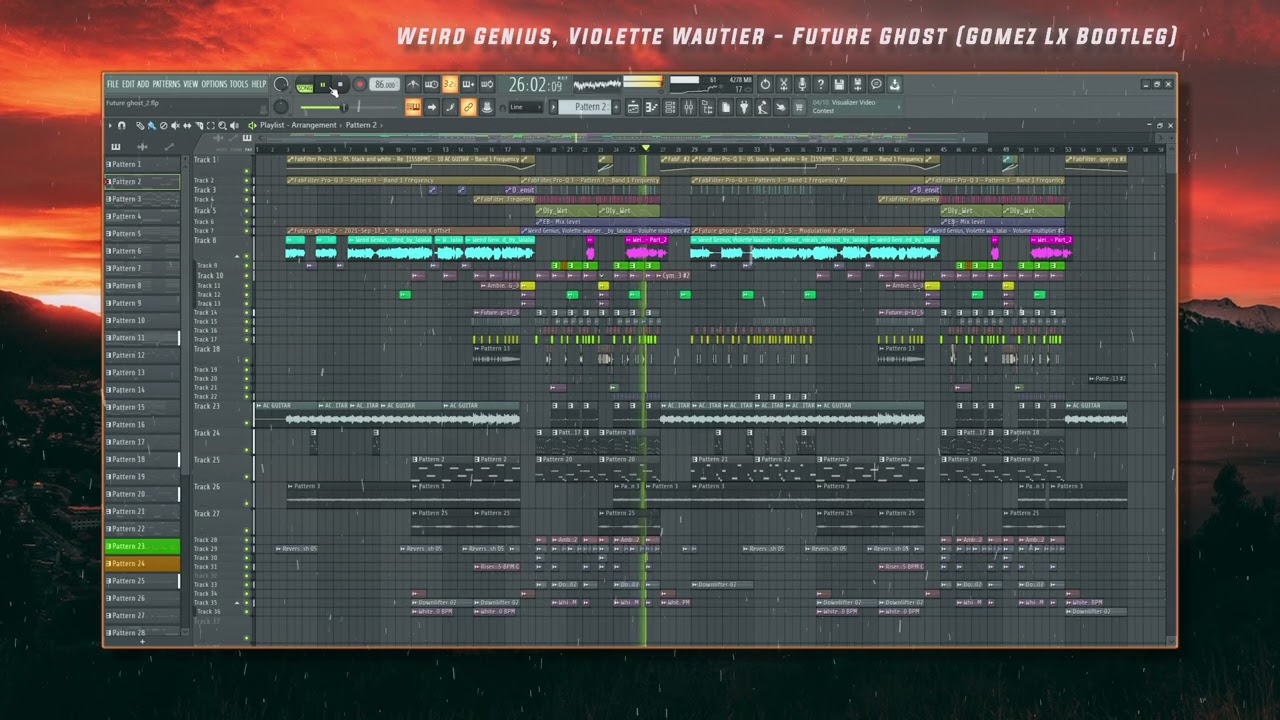1280x720 pixels.
Task: Mute Track 23 using its green LED
Action: click(246, 423)
